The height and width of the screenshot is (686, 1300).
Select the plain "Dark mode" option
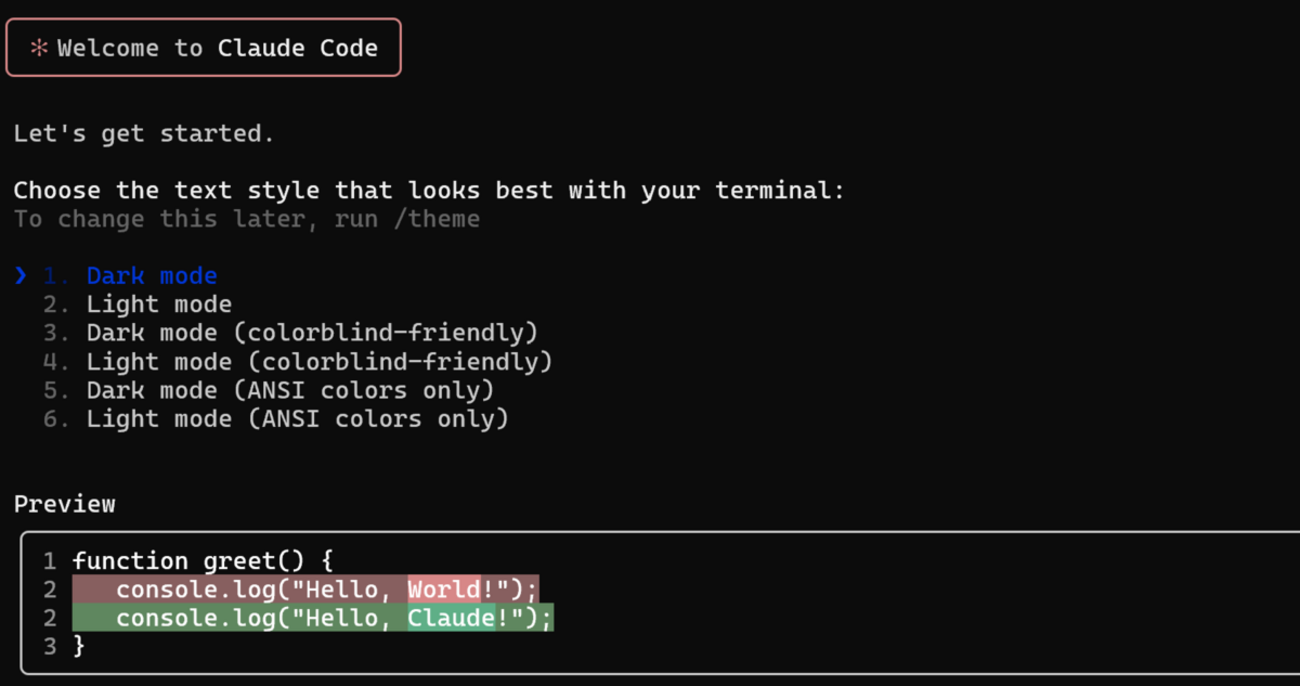point(151,276)
